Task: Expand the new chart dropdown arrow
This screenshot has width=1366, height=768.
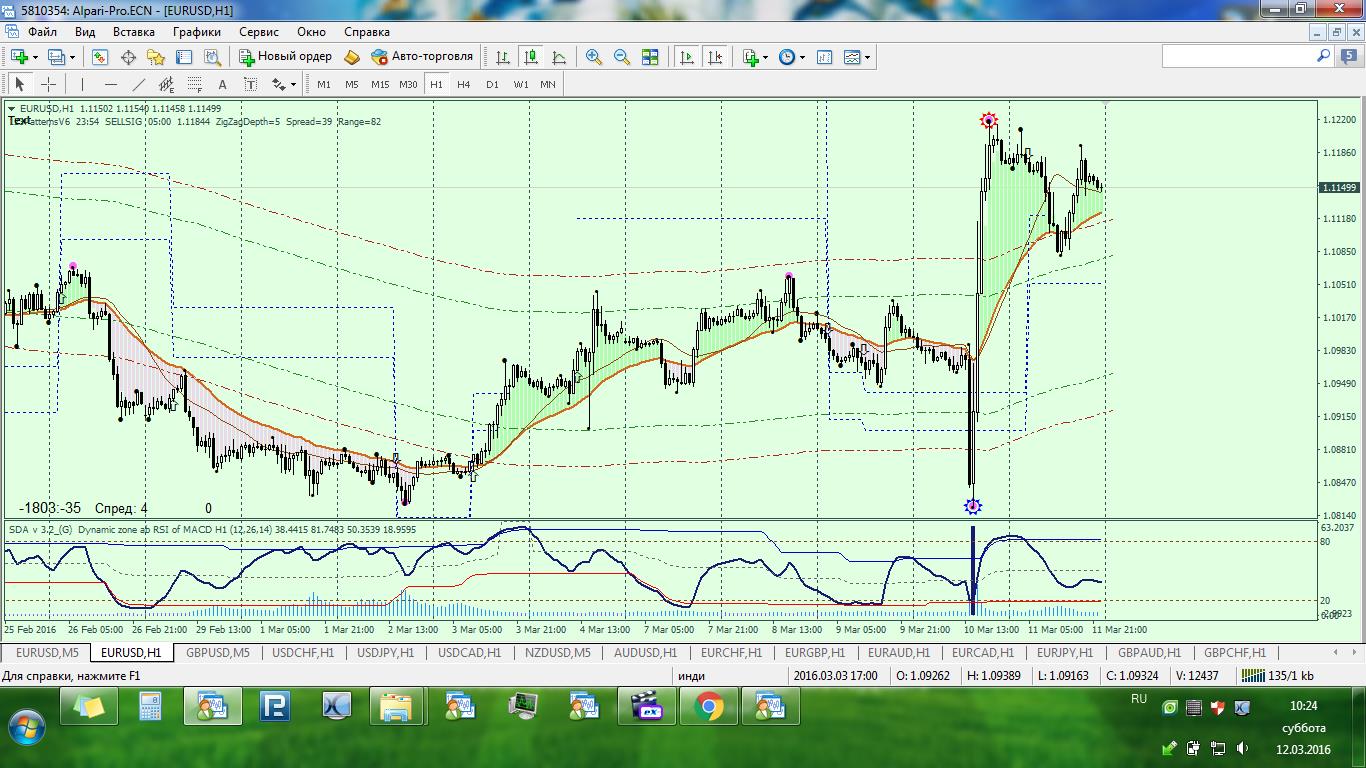Action: point(36,57)
